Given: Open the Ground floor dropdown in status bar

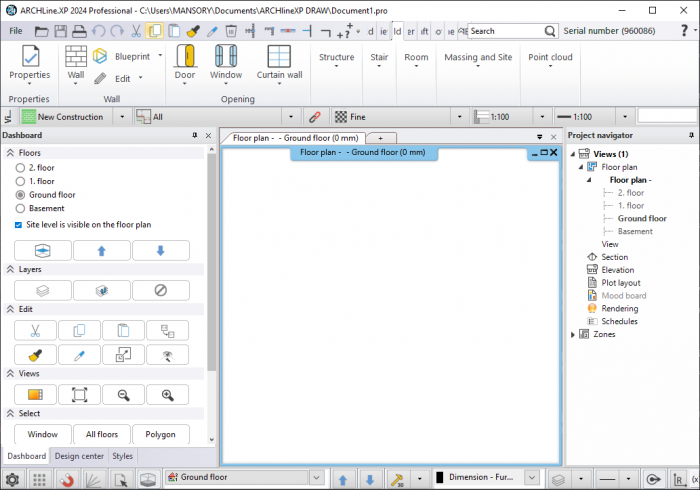Looking at the screenshot, I should tap(314, 478).
